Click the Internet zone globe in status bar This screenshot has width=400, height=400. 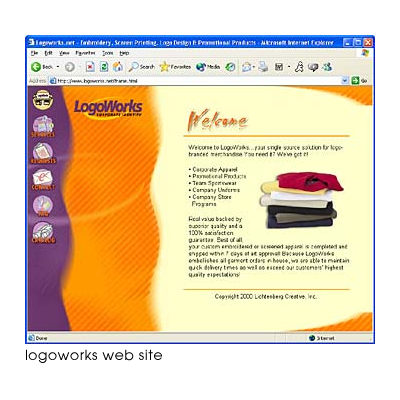[312, 338]
